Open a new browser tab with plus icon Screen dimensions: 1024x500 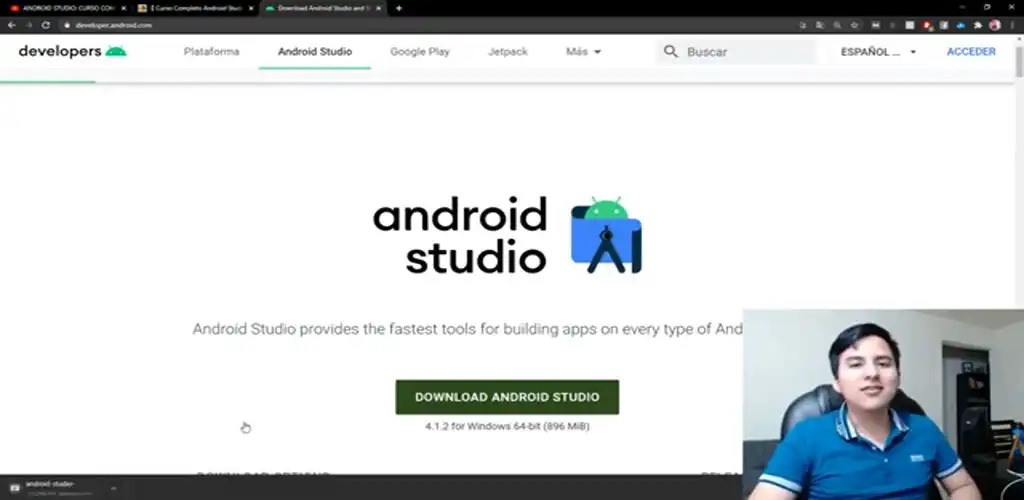pos(398,8)
